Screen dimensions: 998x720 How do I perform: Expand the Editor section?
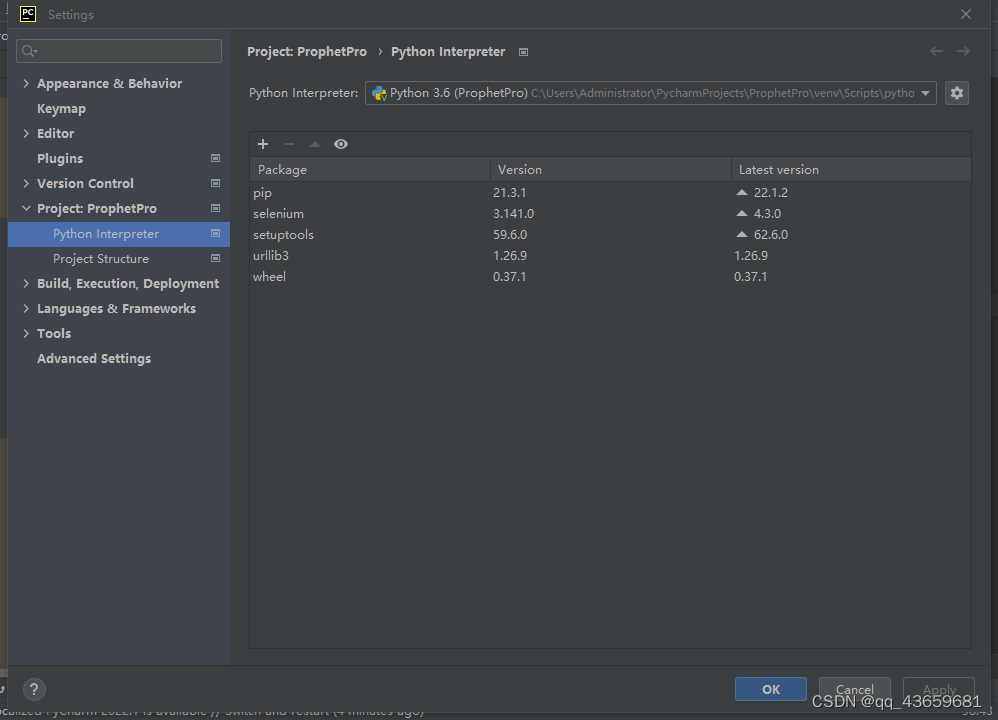point(26,133)
